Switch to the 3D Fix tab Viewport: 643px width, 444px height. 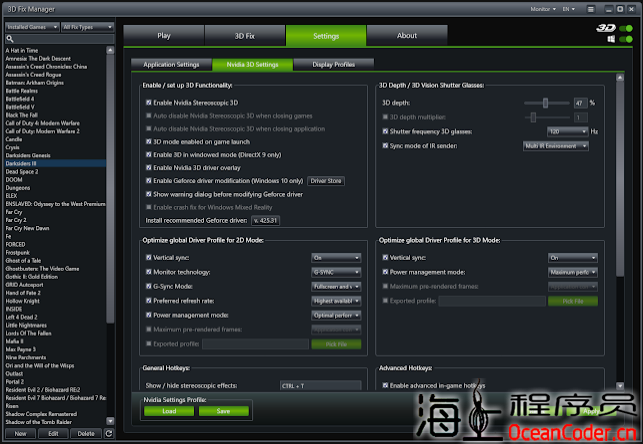coord(245,36)
